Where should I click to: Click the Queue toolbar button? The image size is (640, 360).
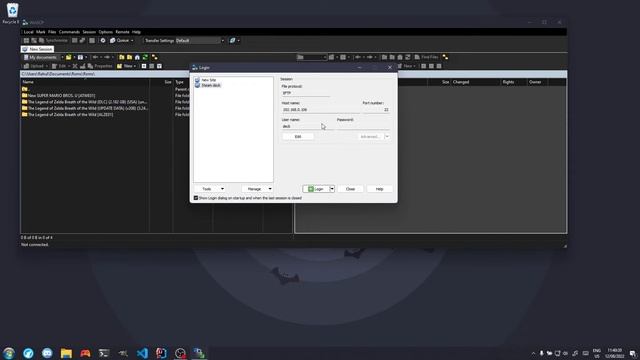coord(120,40)
